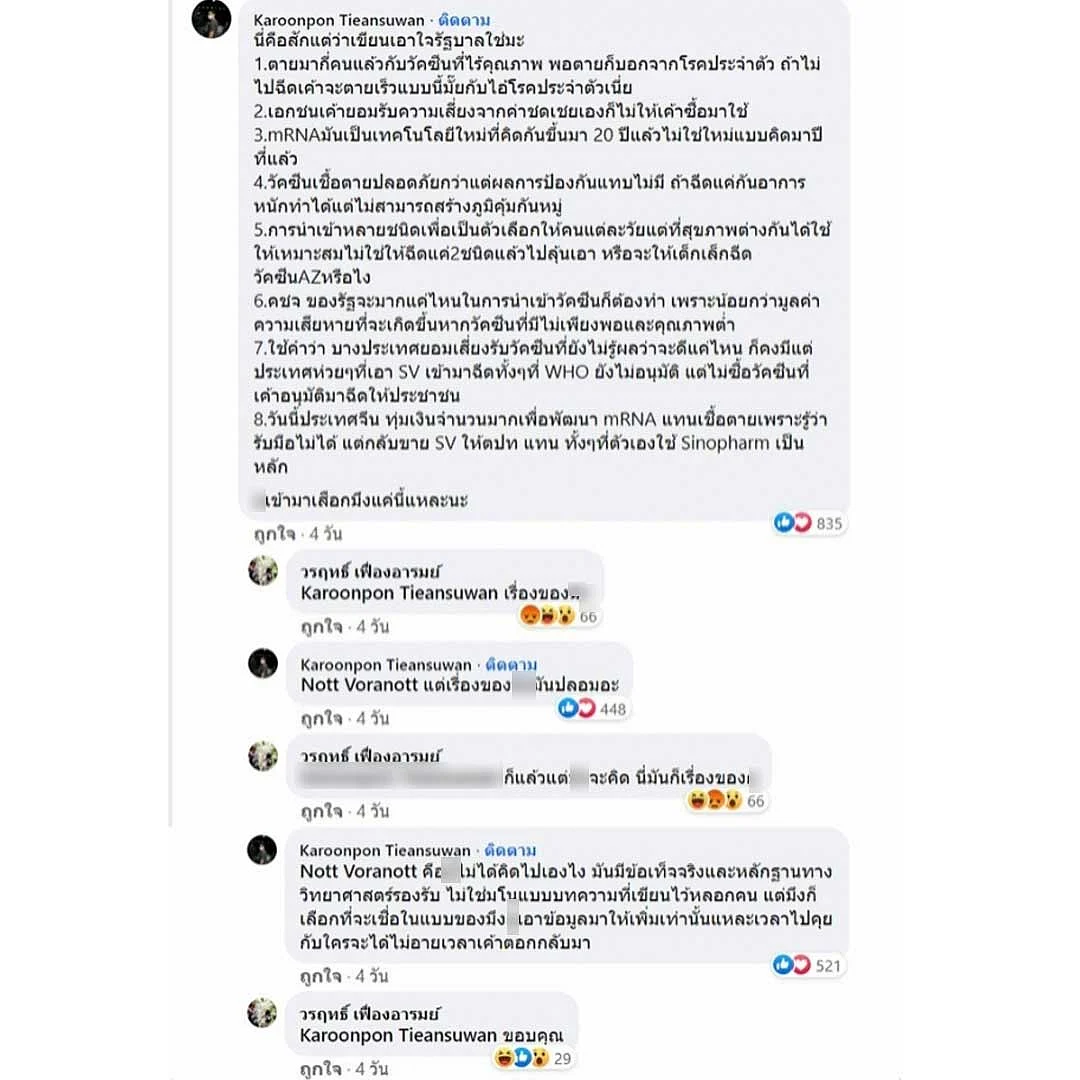Image resolution: width=1080 pixels, height=1080 pixels.
Task: Click the avatar beside the 448-reaction reply
Action: pos(263,663)
